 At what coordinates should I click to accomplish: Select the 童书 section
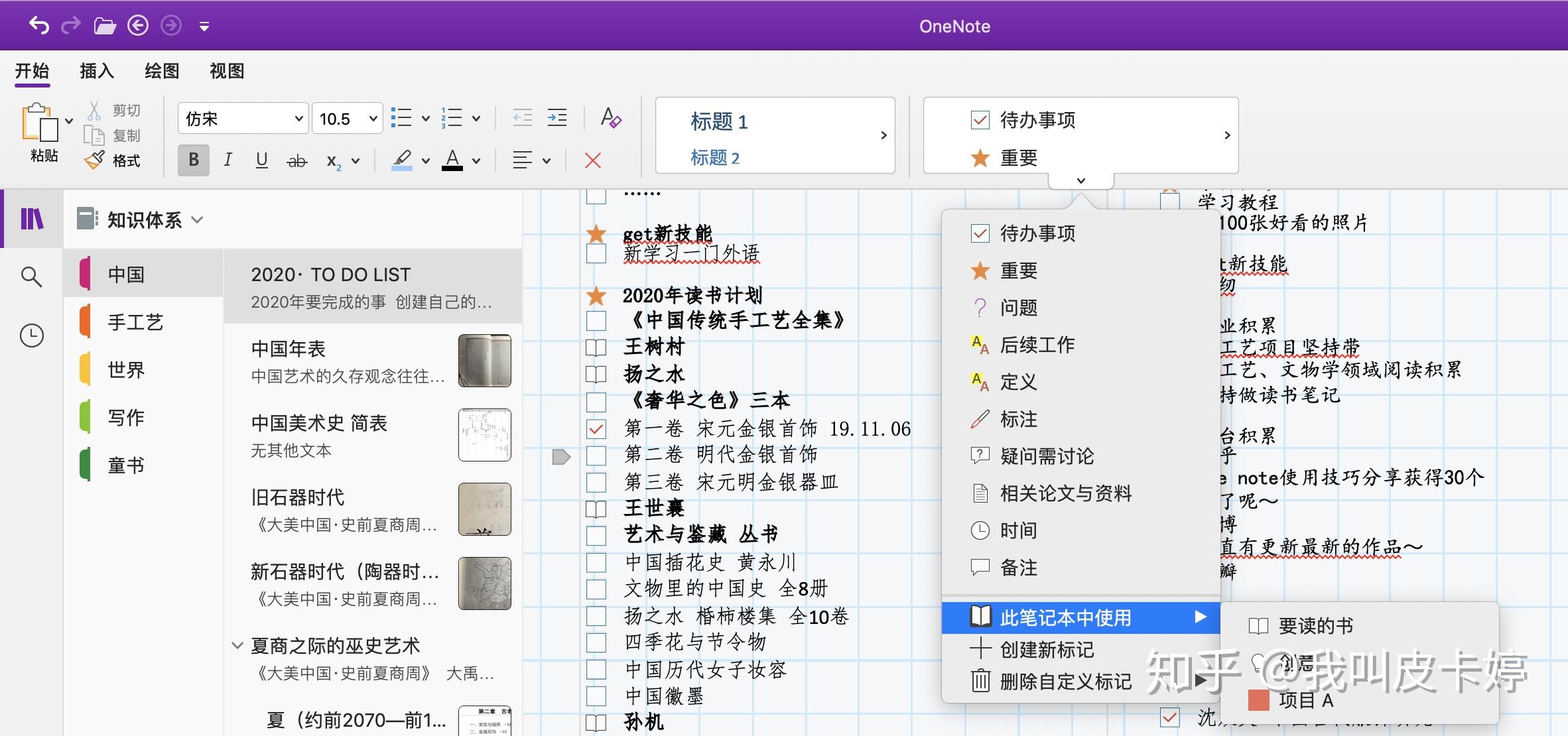pos(145,465)
